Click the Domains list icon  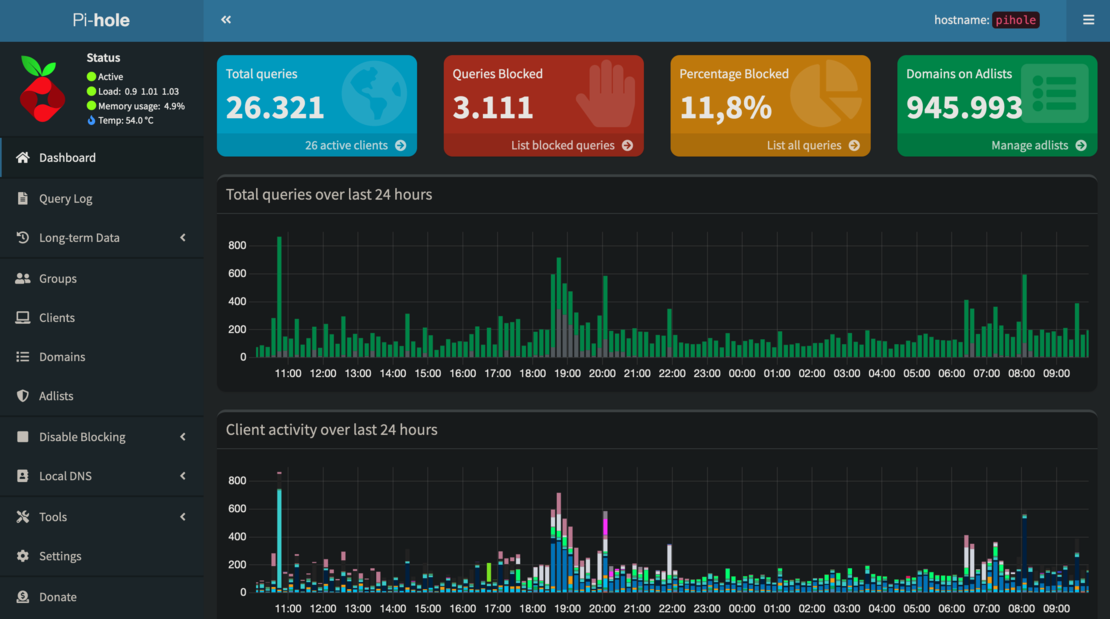tap(22, 356)
